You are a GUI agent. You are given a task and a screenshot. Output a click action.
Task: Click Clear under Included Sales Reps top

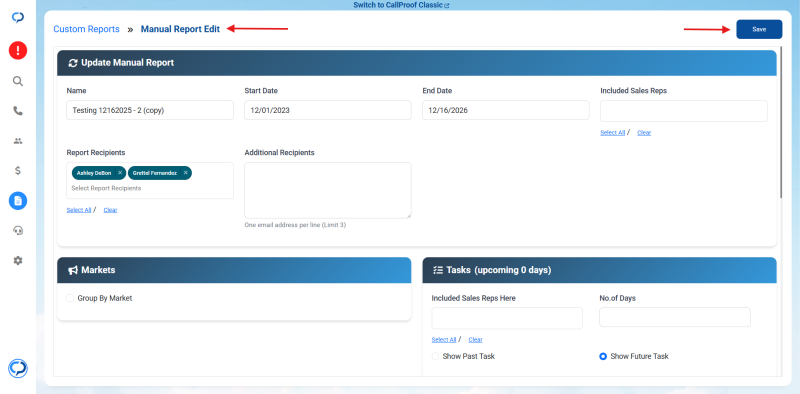pyautogui.click(x=644, y=133)
